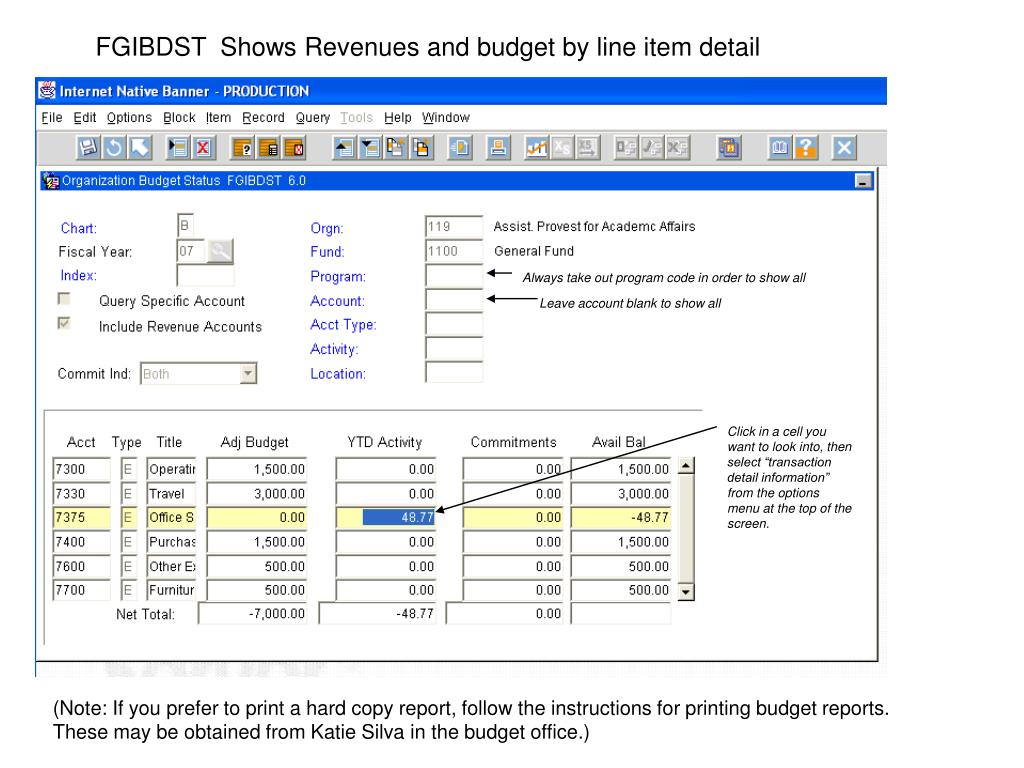The width and height of the screenshot is (1024, 768).
Task: Click the page-with-arrow icon left of Print
Action: tap(460, 148)
